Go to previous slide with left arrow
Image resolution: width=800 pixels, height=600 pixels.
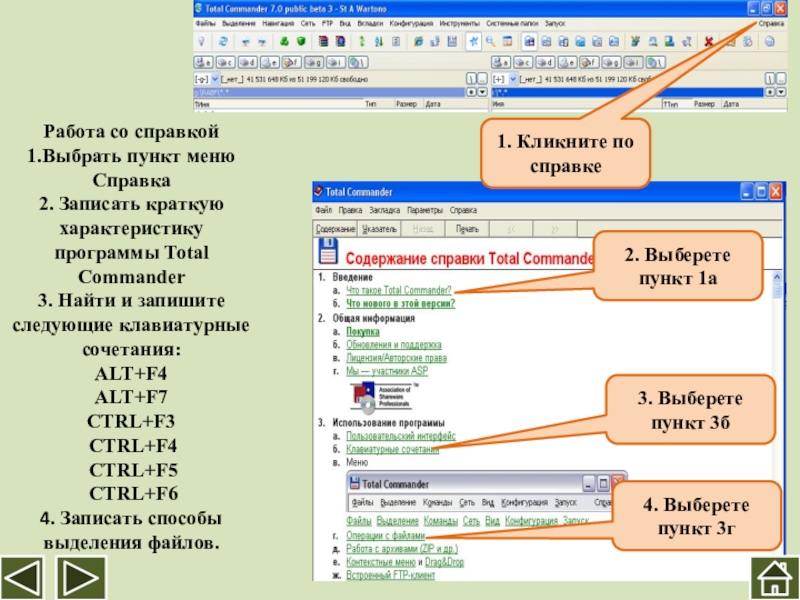[21, 578]
